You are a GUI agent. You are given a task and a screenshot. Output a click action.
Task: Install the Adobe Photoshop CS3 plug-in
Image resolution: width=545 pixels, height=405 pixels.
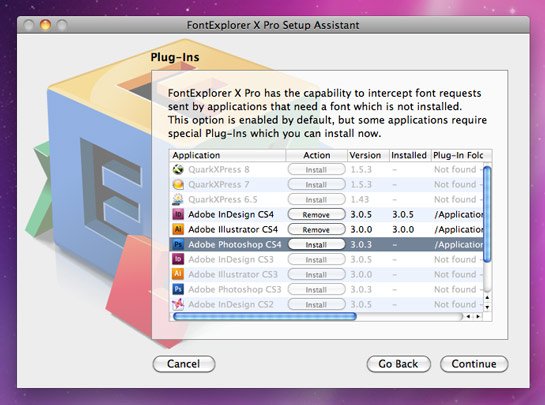(316, 289)
